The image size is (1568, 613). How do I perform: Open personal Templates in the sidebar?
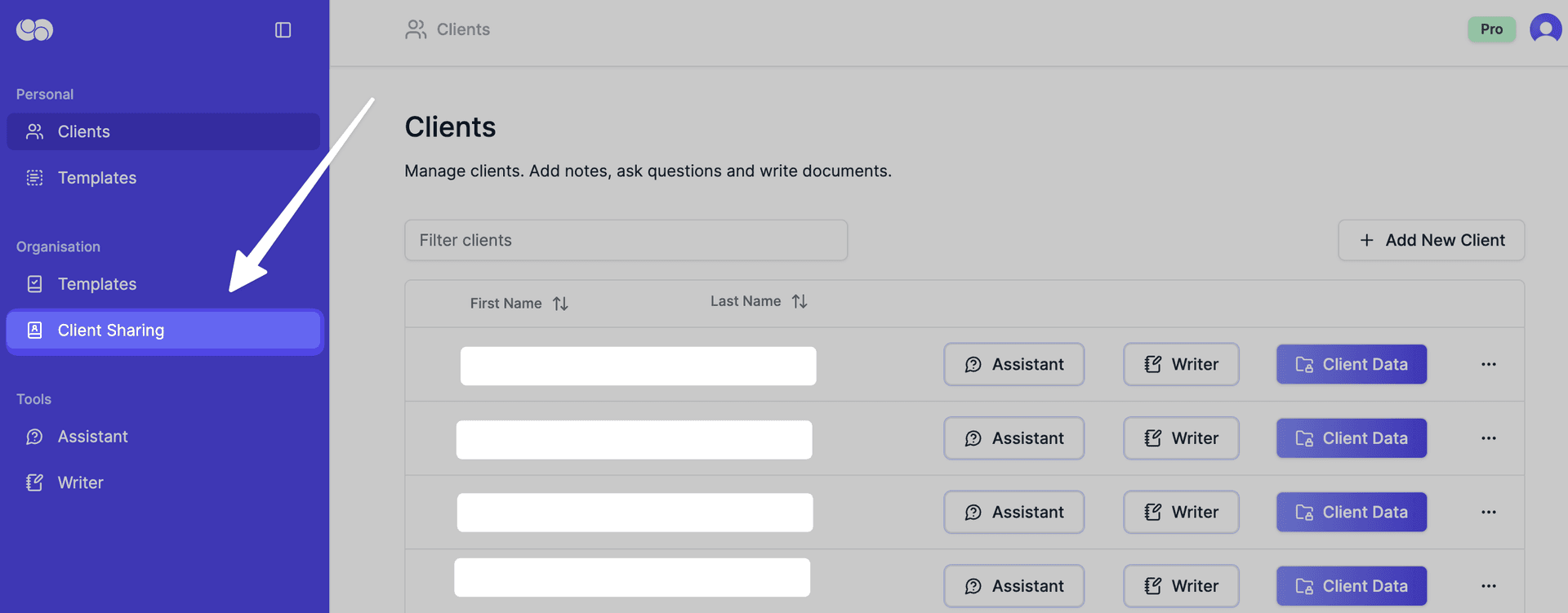click(x=96, y=178)
